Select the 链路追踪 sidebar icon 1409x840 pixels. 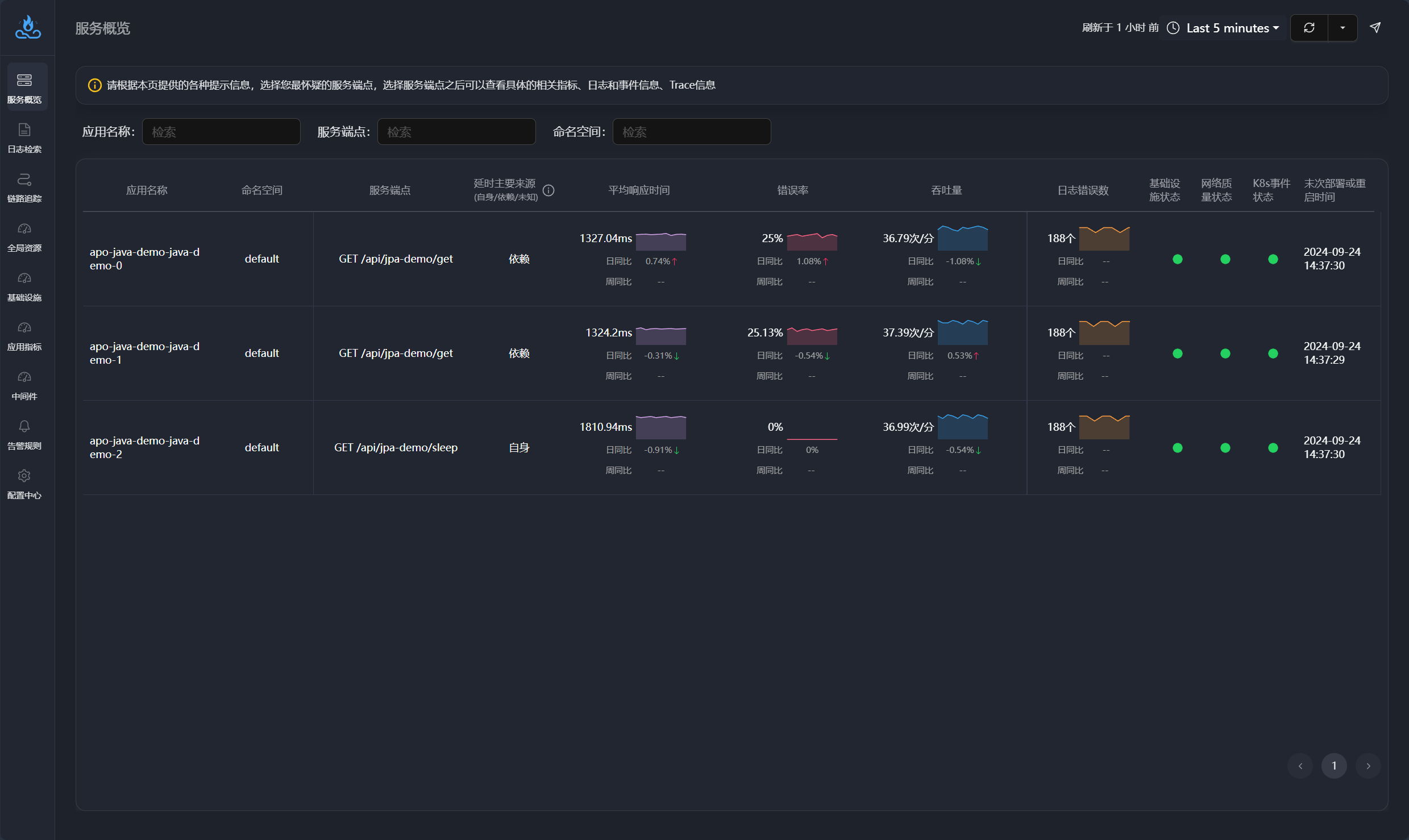coord(24,186)
